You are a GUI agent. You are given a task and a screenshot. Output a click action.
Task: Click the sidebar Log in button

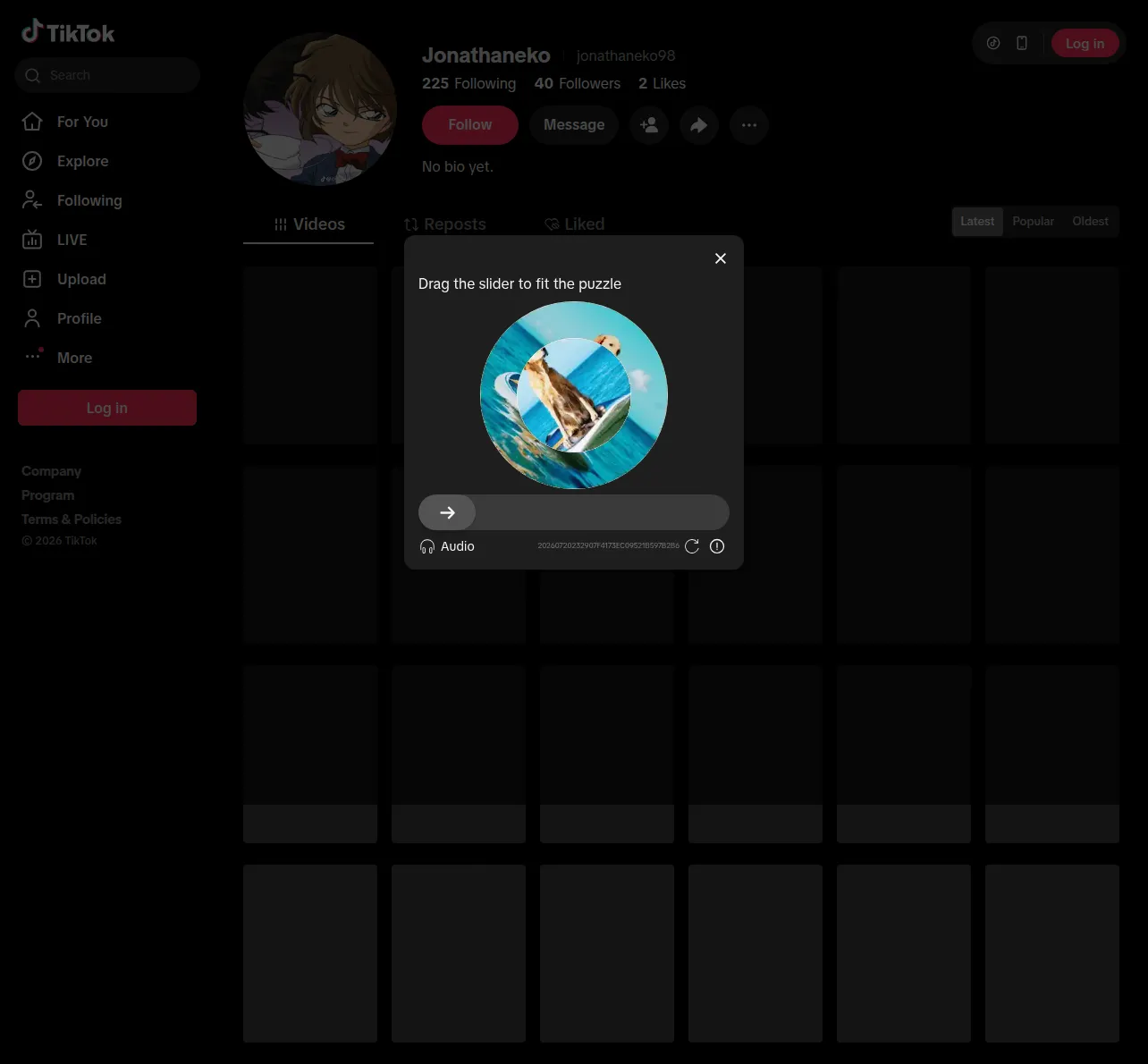click(x=107, y=408)
